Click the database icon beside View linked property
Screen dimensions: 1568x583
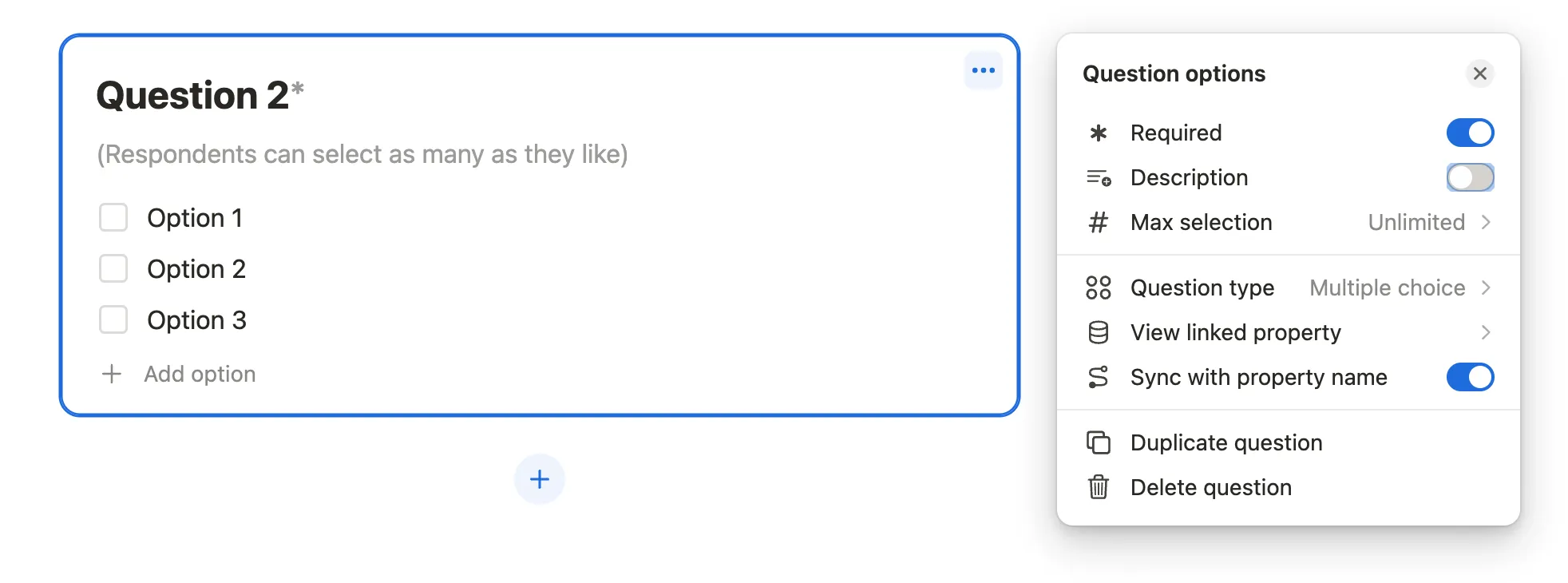[x=1099, y=332]
